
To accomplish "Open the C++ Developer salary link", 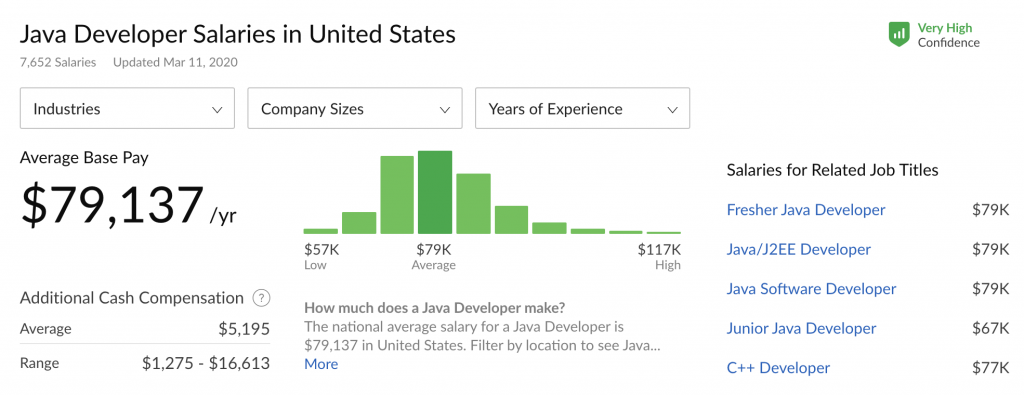I will coord(778,368).
